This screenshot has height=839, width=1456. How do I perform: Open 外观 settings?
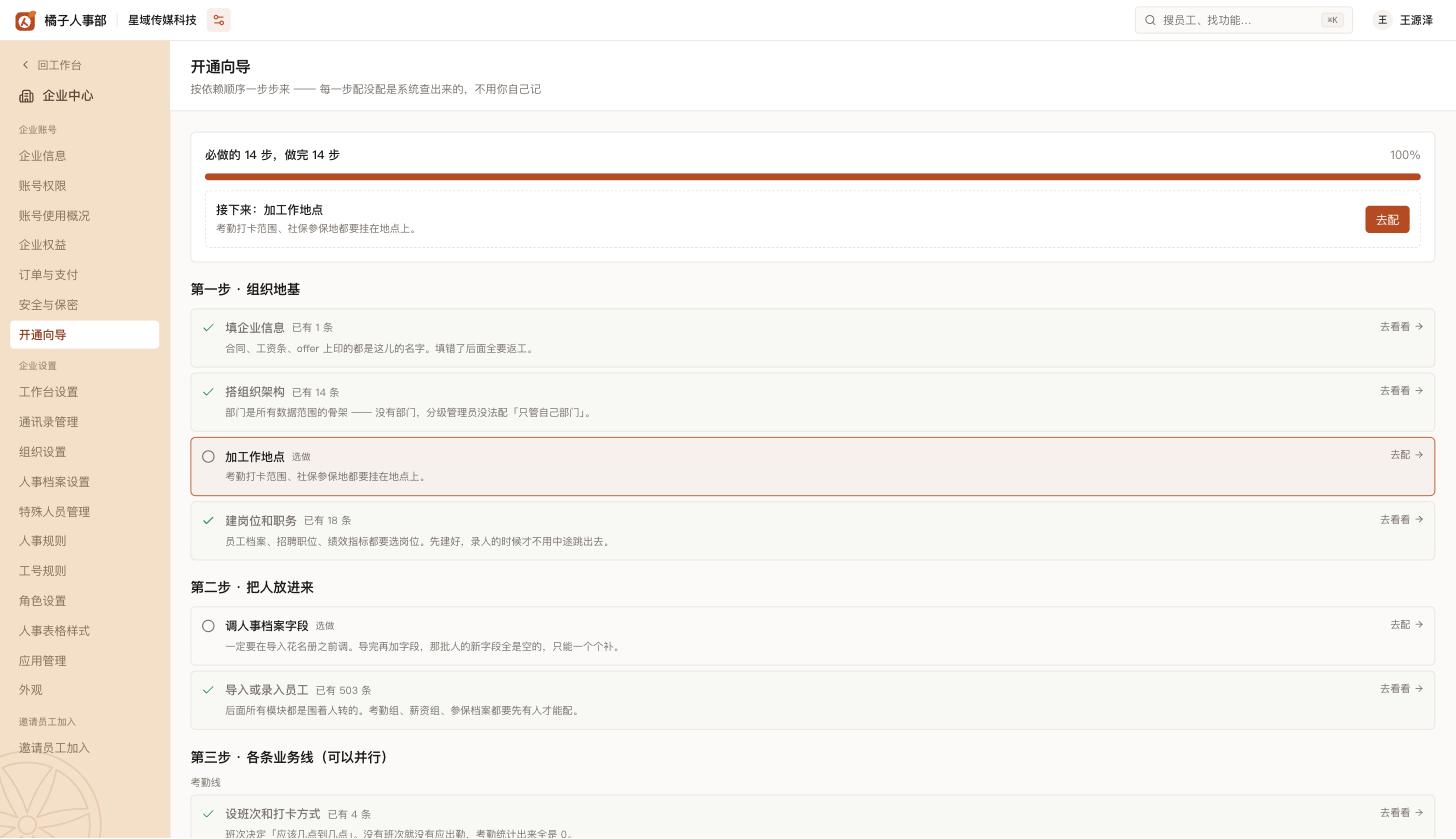coord(85,690)
